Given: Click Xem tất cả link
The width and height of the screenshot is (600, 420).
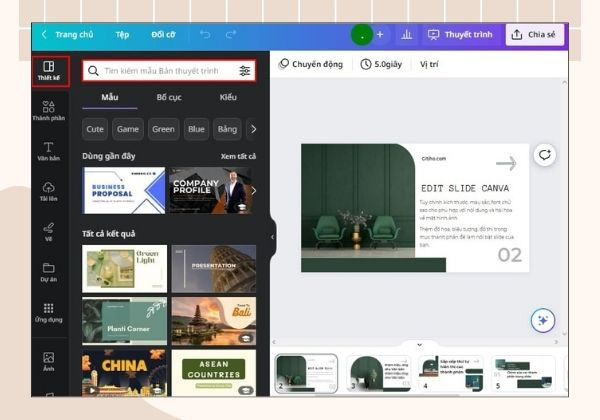Looking at the screenshot, I should [238, 156].
